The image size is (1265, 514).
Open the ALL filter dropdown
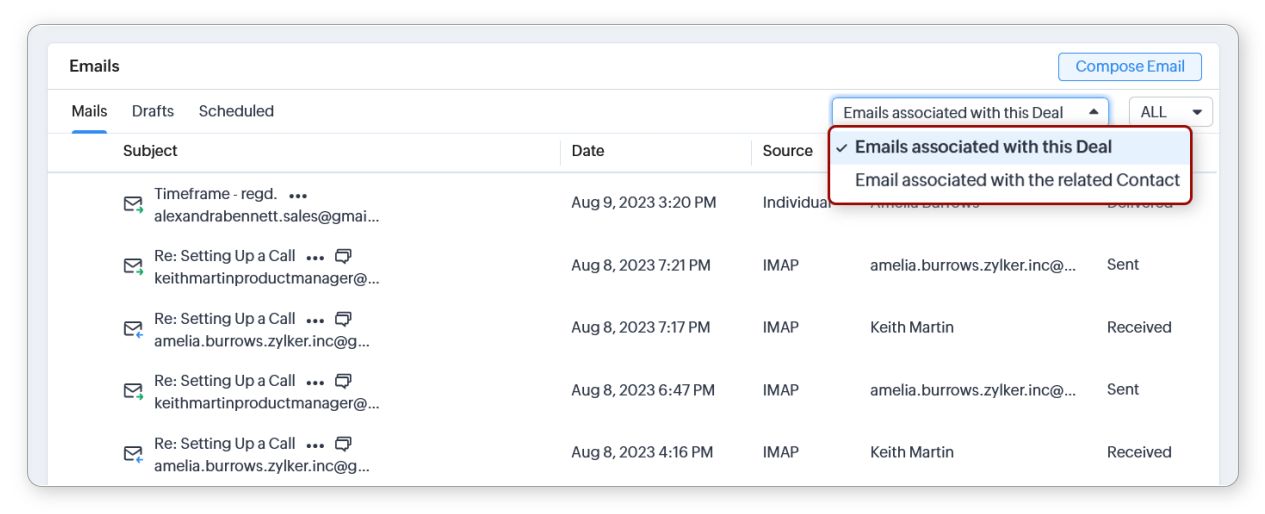click(x=1170, y=112)
